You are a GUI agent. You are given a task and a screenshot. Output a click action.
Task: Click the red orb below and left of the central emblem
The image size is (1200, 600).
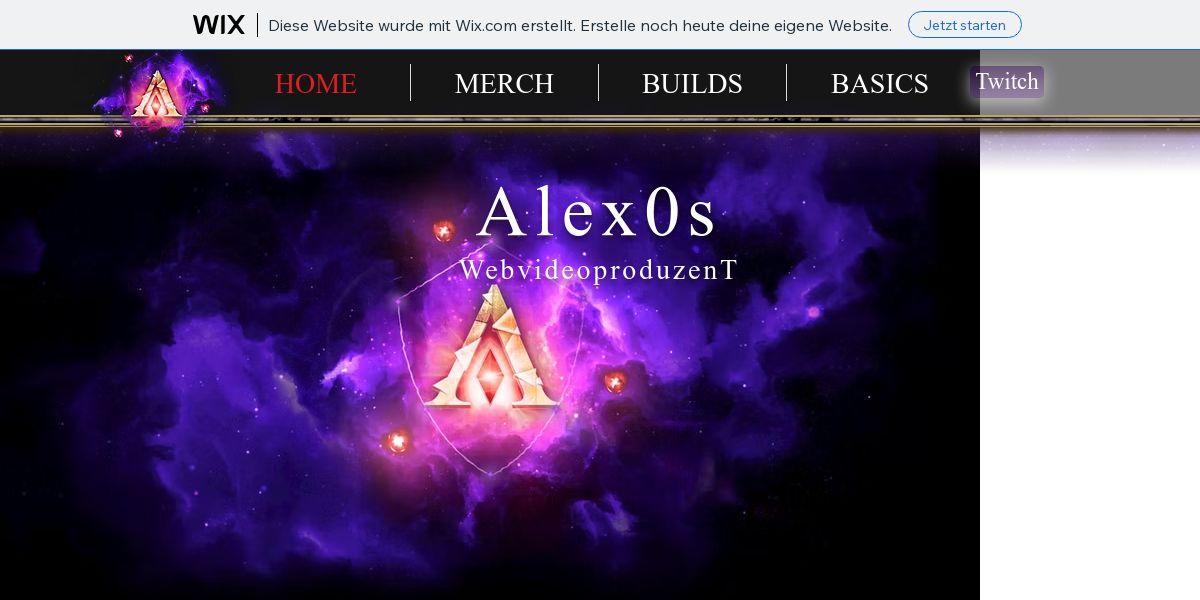pyautogui.click(x=398, y=441)
